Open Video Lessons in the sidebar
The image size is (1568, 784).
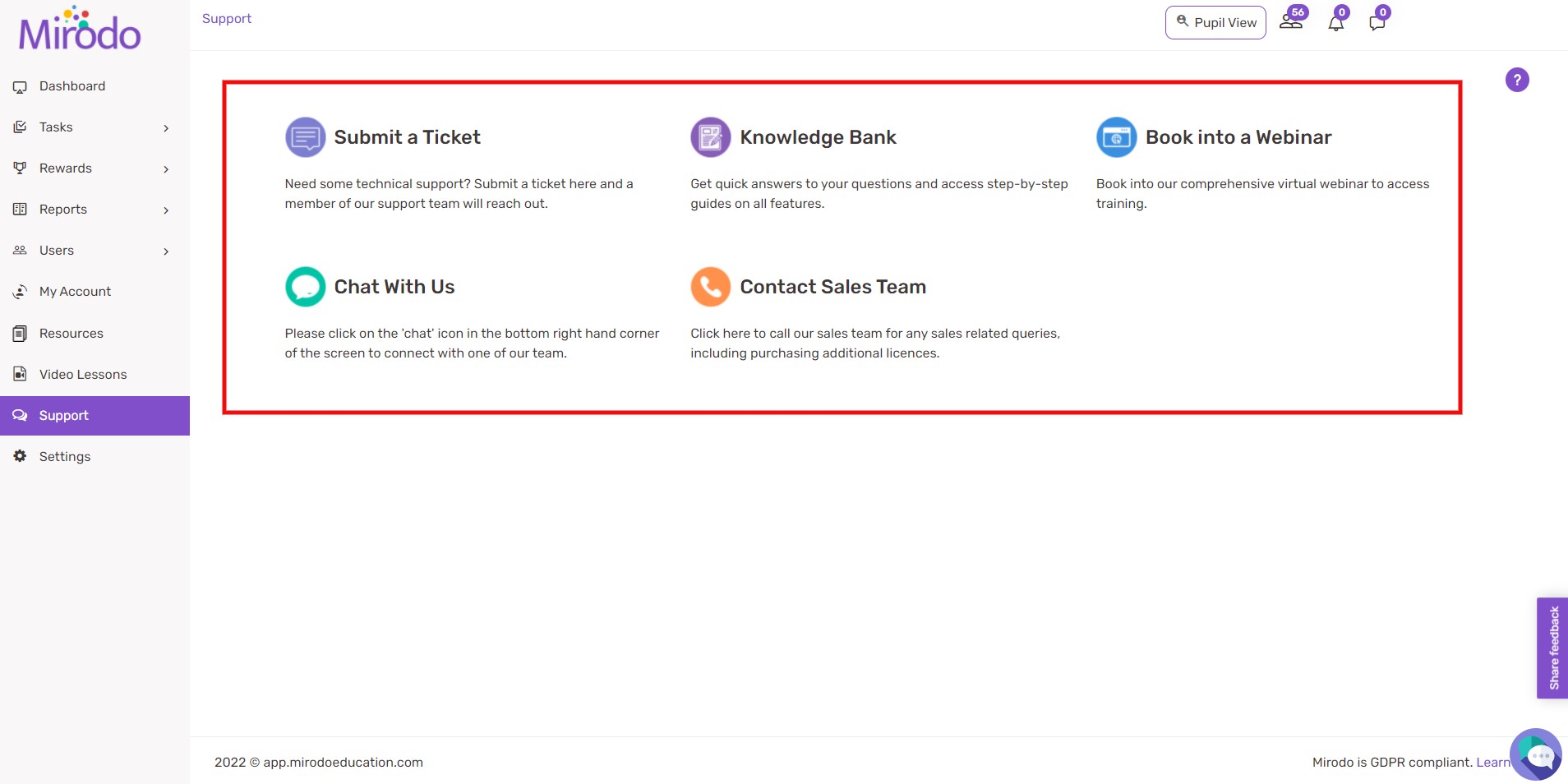95,374
